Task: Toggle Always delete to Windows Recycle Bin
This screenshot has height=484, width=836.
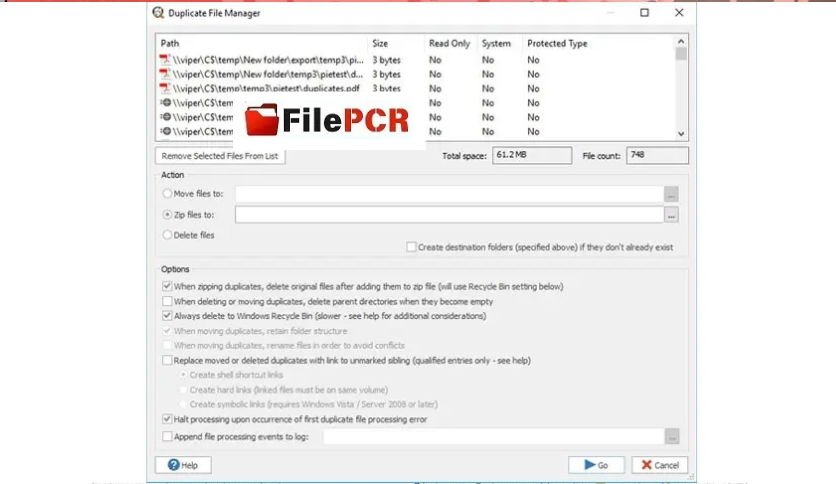Action: click(x=167, y=316)
